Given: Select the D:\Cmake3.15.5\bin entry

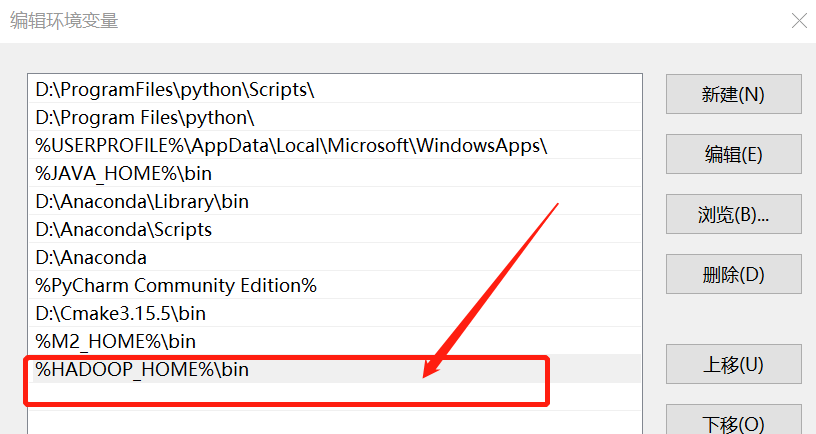Looking at the screenshot, I should [120, 313].
